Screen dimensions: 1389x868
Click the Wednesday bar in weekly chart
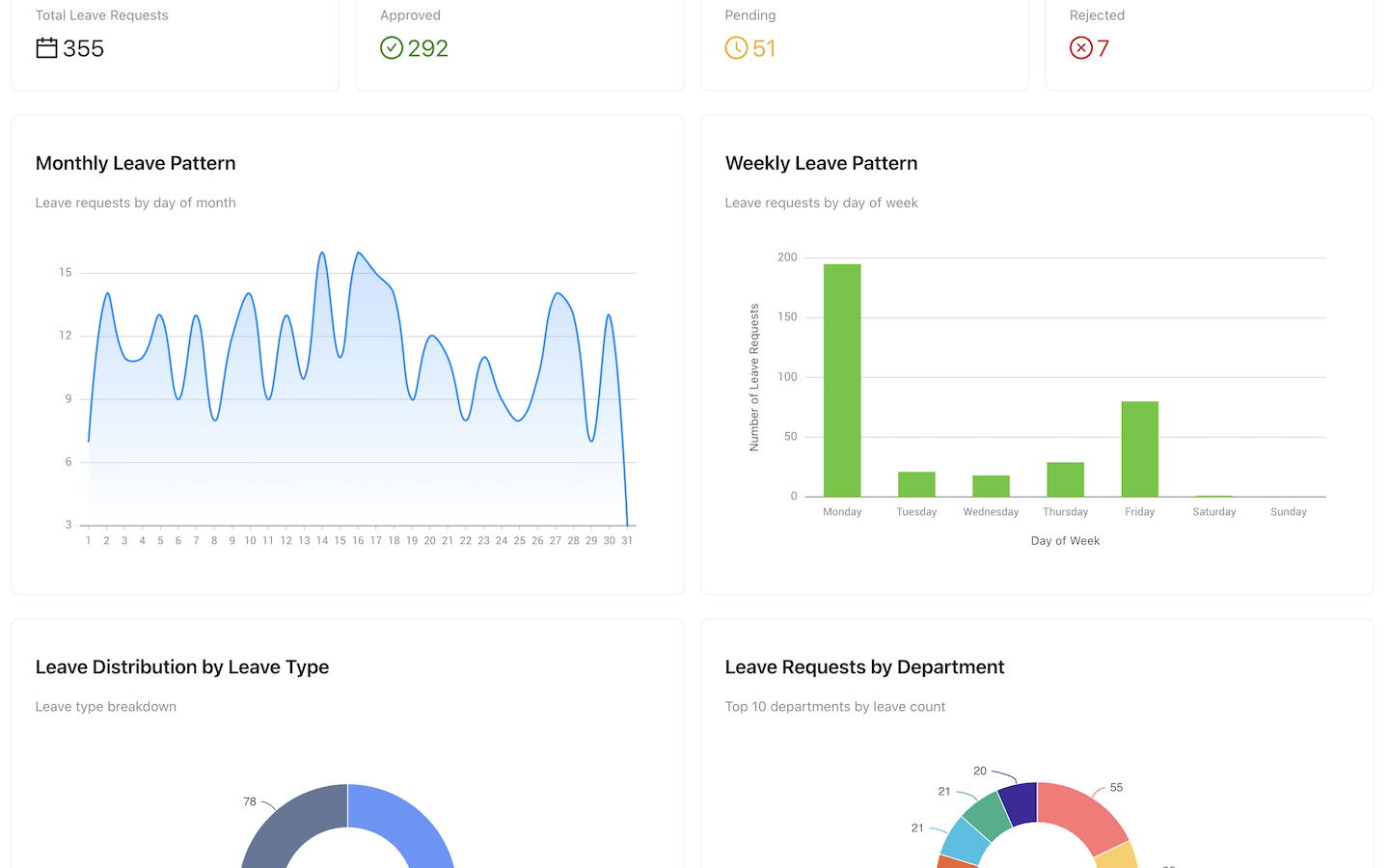991,486
